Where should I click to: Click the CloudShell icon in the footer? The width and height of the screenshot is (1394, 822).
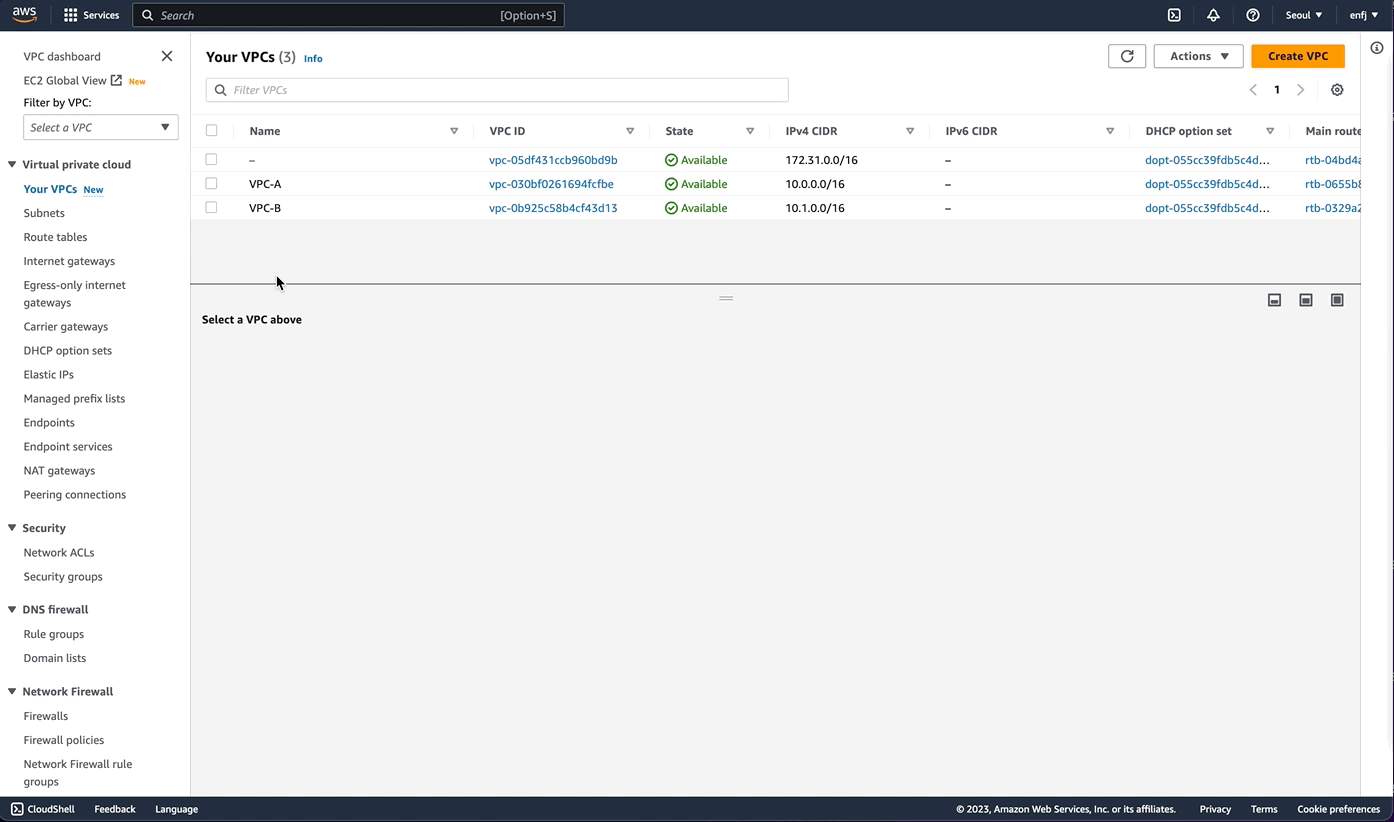pyautogui.click(x=17, y=809)
